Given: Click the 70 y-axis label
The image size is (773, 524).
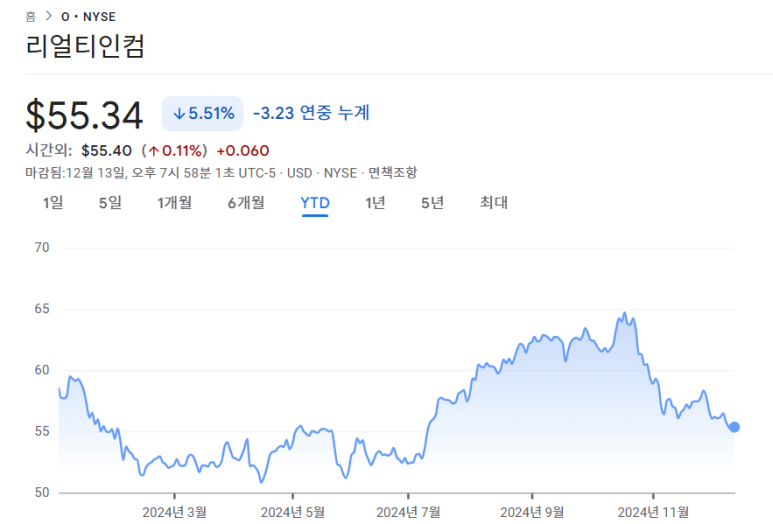Looking at the screenshot, I should pos(42,247).
